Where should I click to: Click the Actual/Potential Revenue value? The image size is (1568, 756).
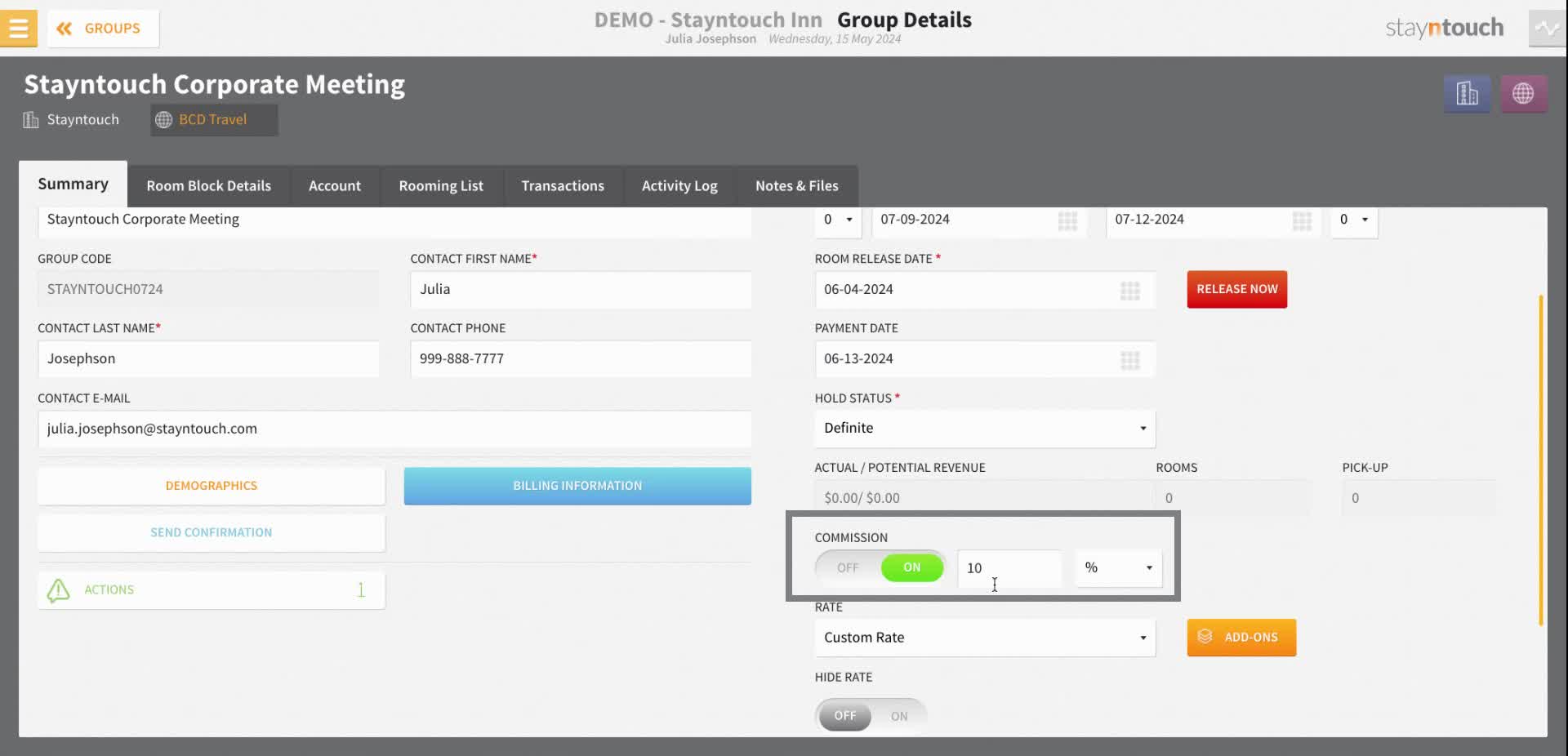pyautogui.click(x=983, y=498)
